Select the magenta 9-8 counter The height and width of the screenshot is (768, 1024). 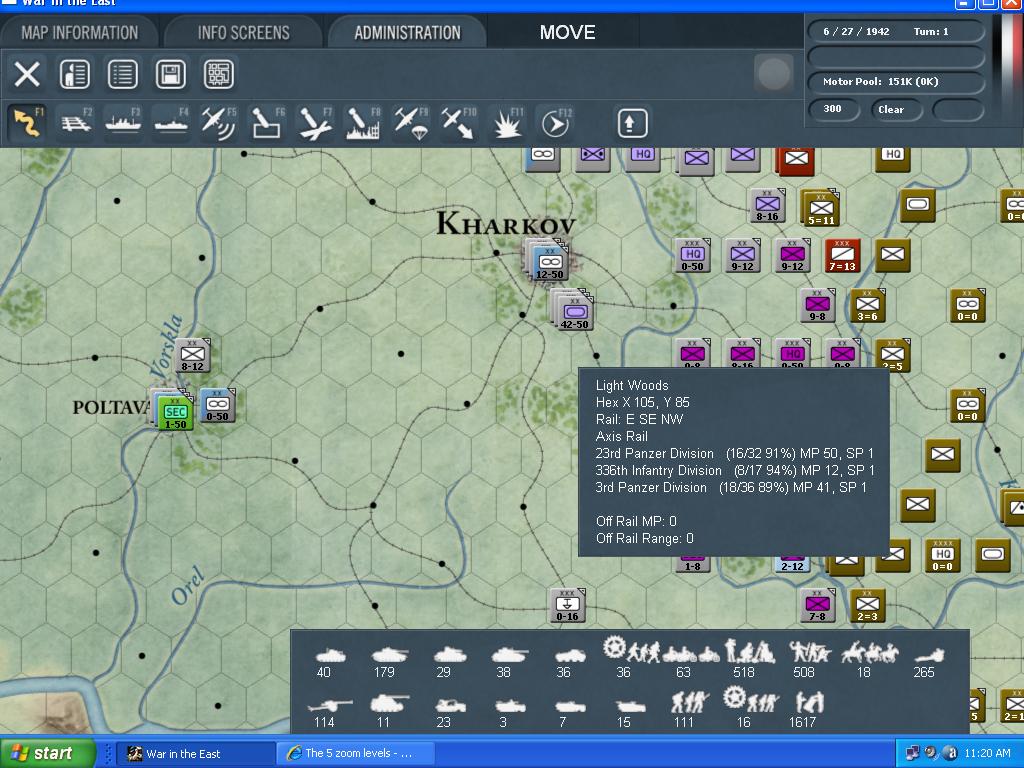[x=818, y=305]
